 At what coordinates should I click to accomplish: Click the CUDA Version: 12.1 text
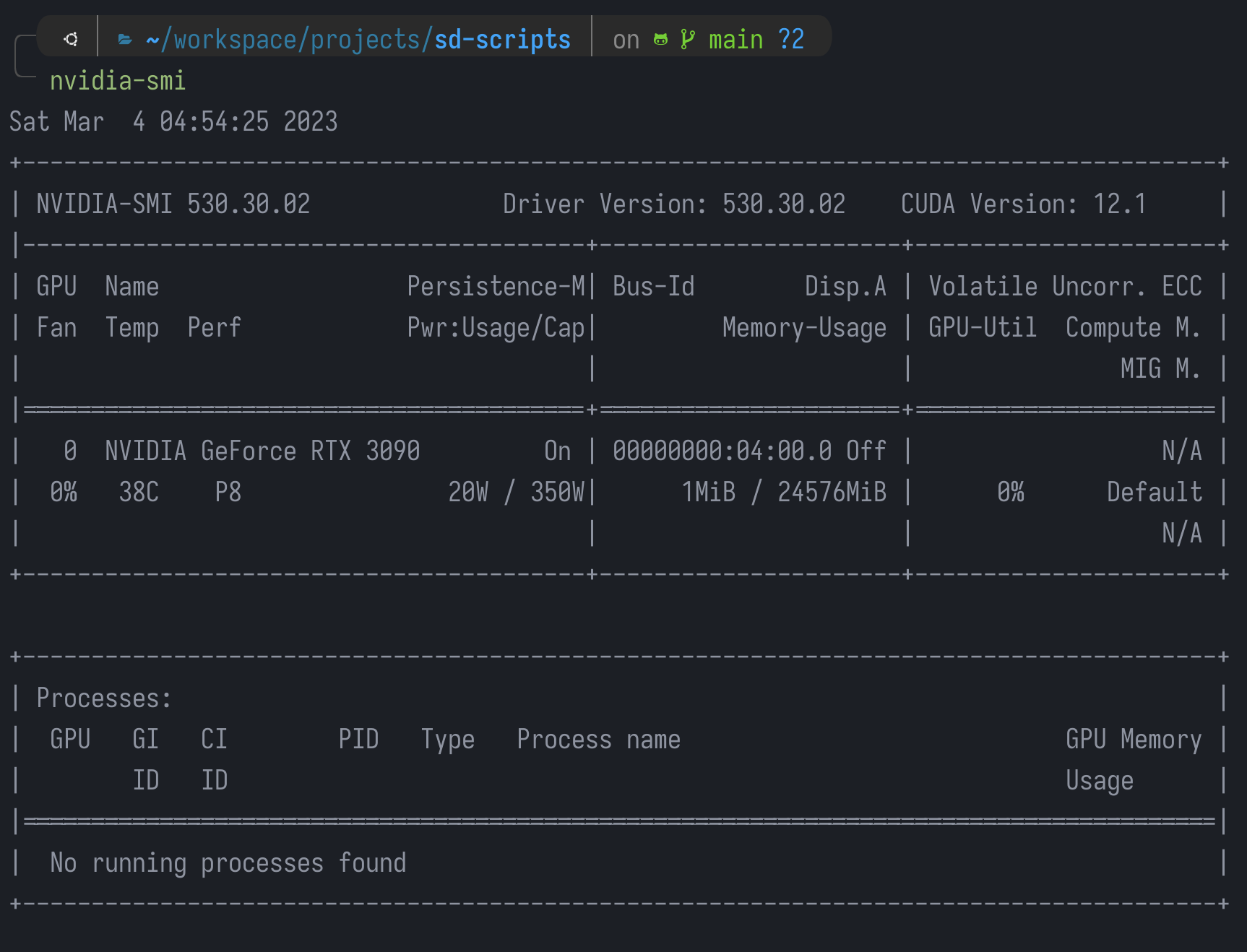(1023, 204)
